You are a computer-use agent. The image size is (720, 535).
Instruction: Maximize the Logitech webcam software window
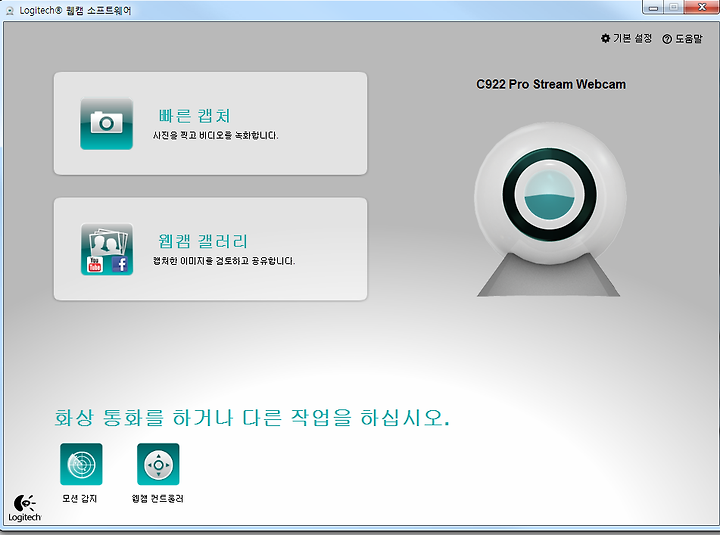[674, 7]
